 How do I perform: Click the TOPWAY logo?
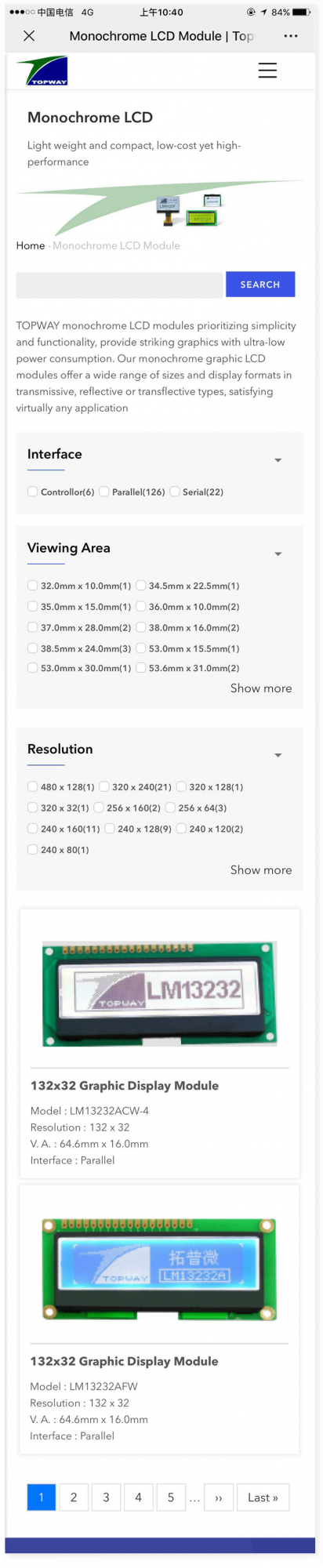pyautogui.click(x=42, y=71)
